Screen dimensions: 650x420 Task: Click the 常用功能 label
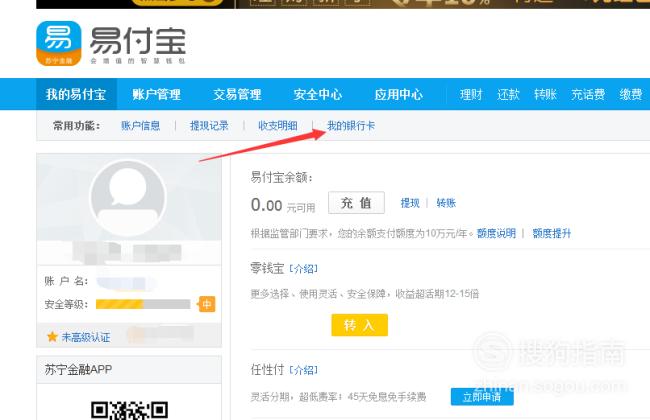[77, 126]
